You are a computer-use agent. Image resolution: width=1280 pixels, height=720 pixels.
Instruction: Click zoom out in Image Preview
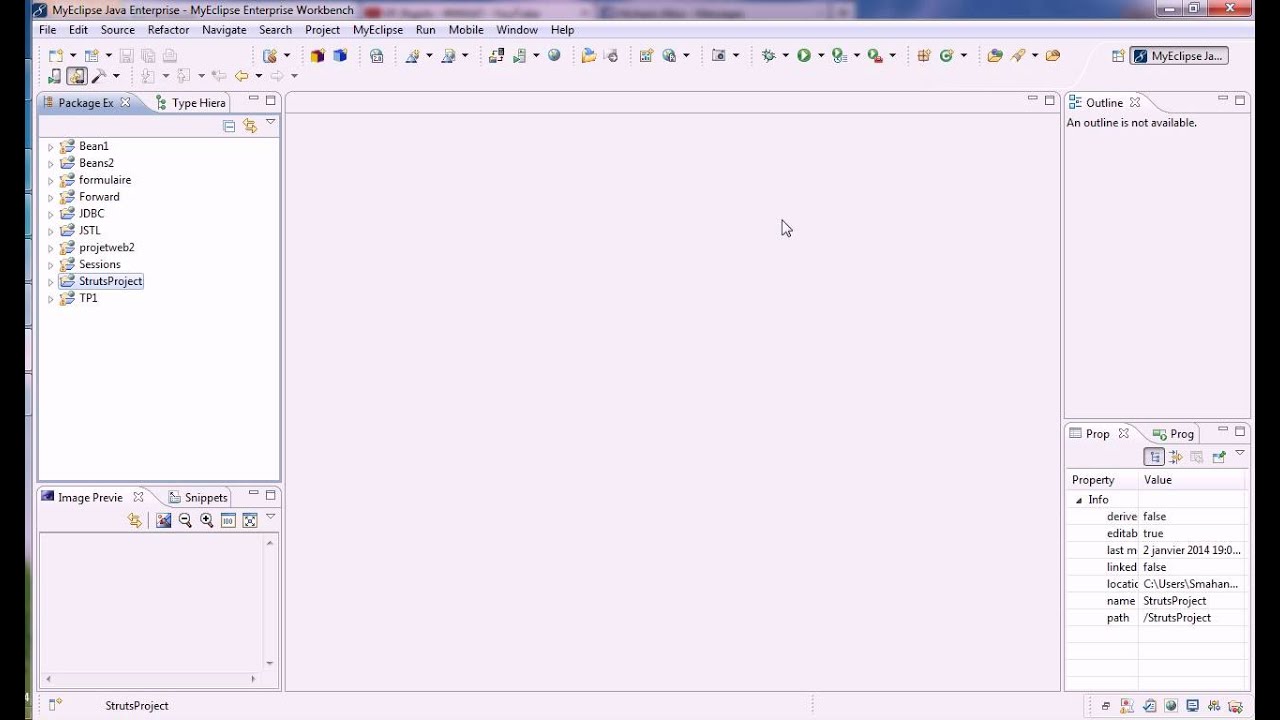click(x=185, y=520)
